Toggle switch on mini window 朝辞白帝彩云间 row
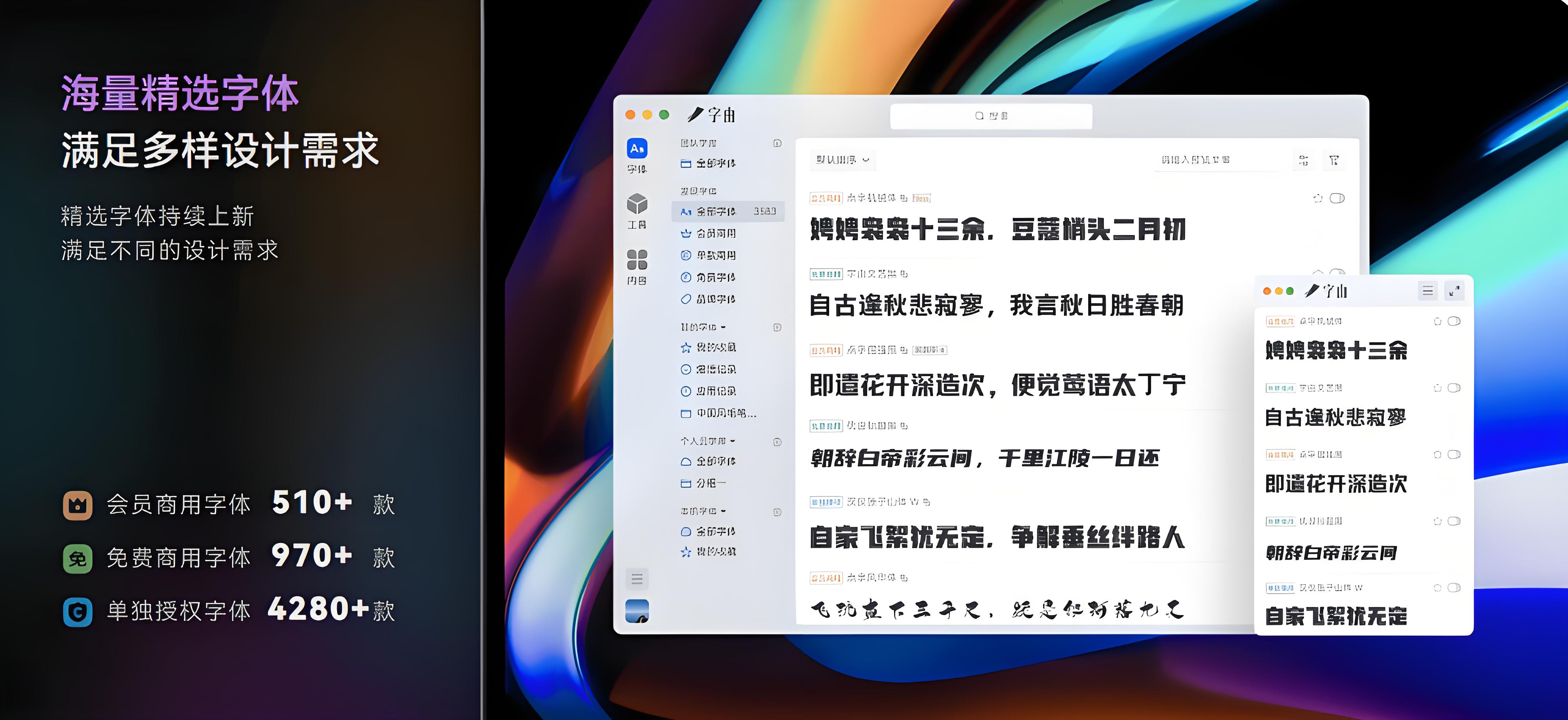Screen dimensions: 1568x720 (x=1454, y=522)
